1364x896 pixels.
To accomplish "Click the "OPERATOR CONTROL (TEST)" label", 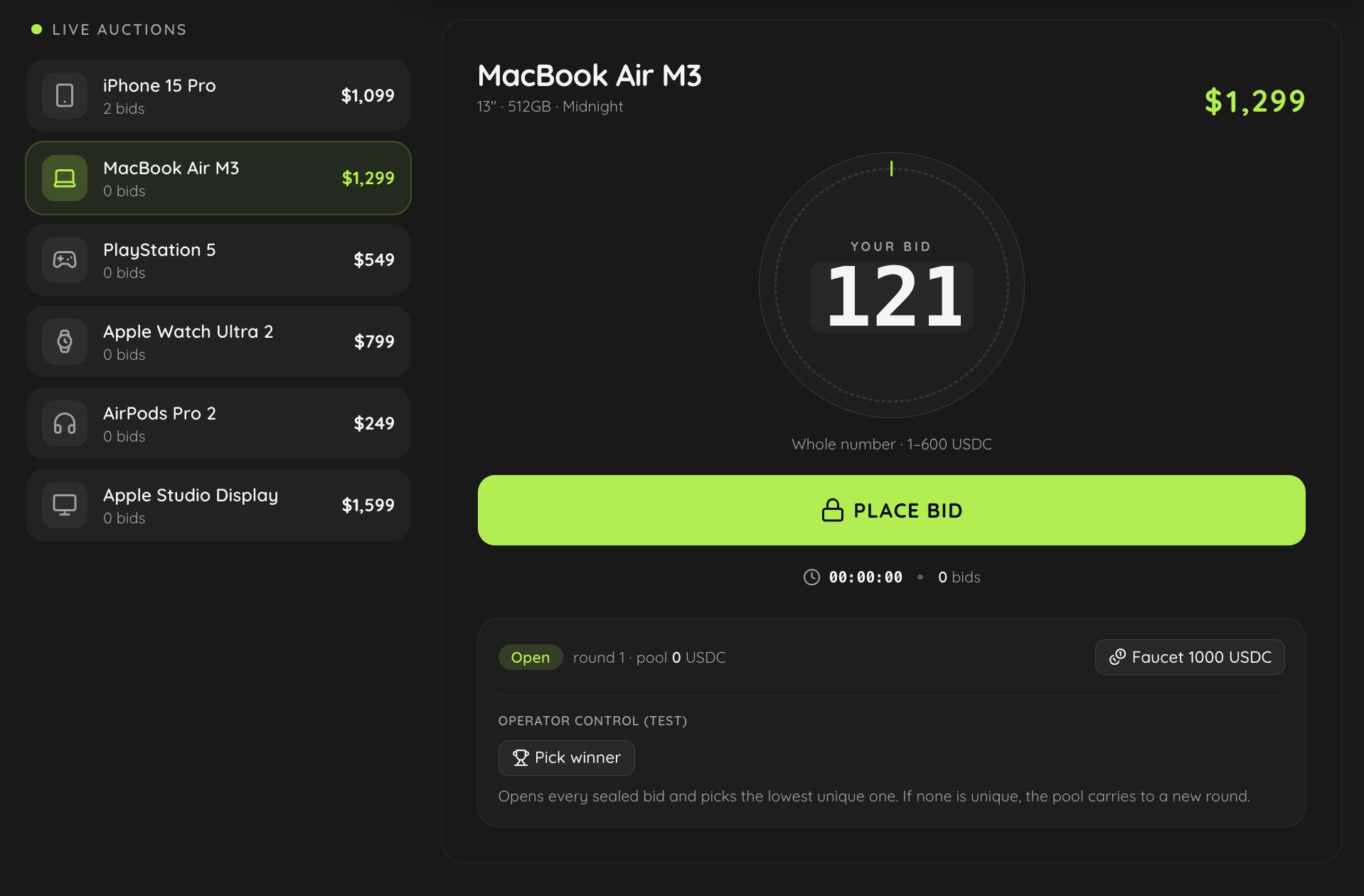I will pyautogui.click(x=592, y=721).
